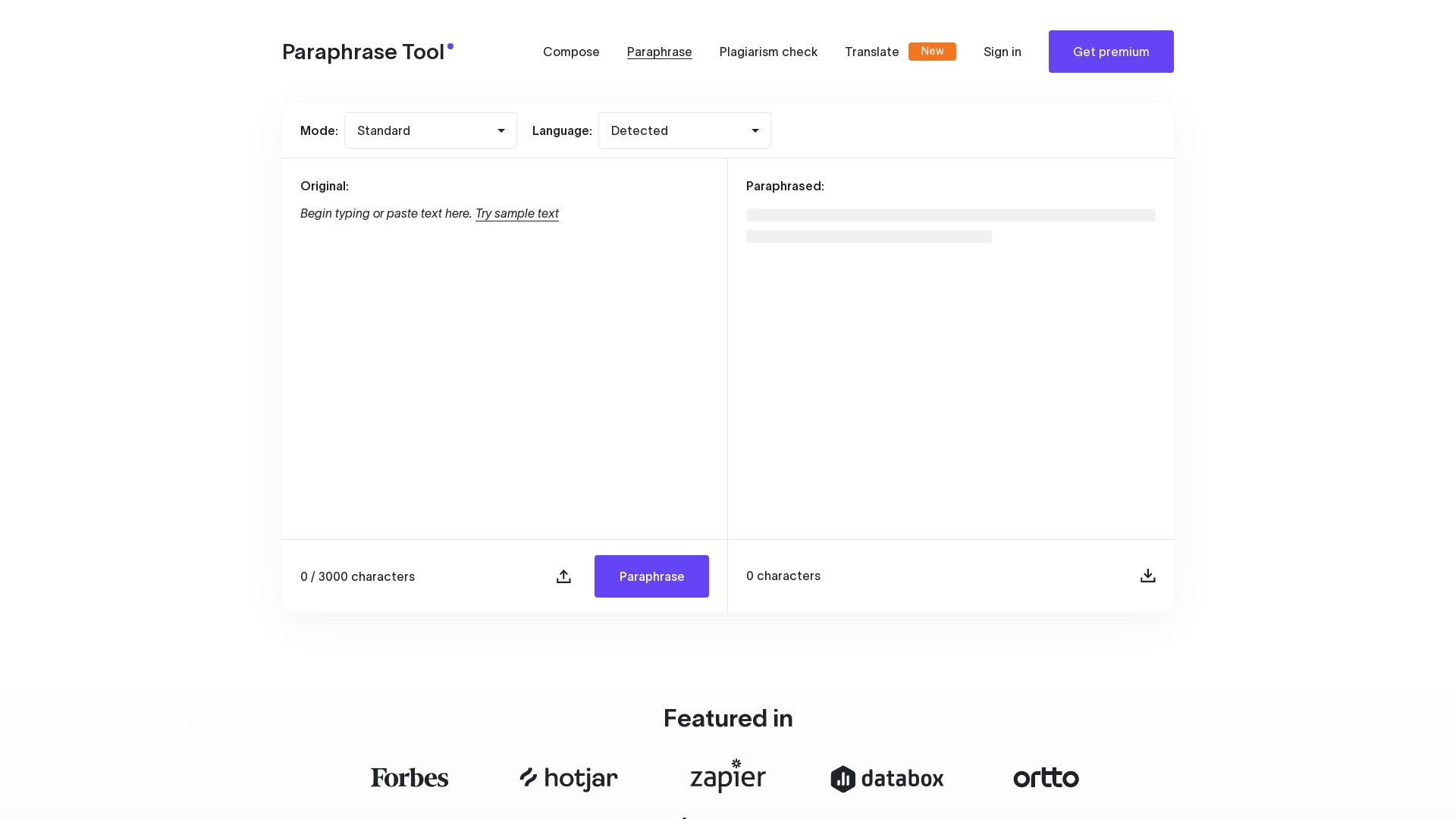Click the upload file icon
Screen dimensions: 1456x819
point(563,576)
